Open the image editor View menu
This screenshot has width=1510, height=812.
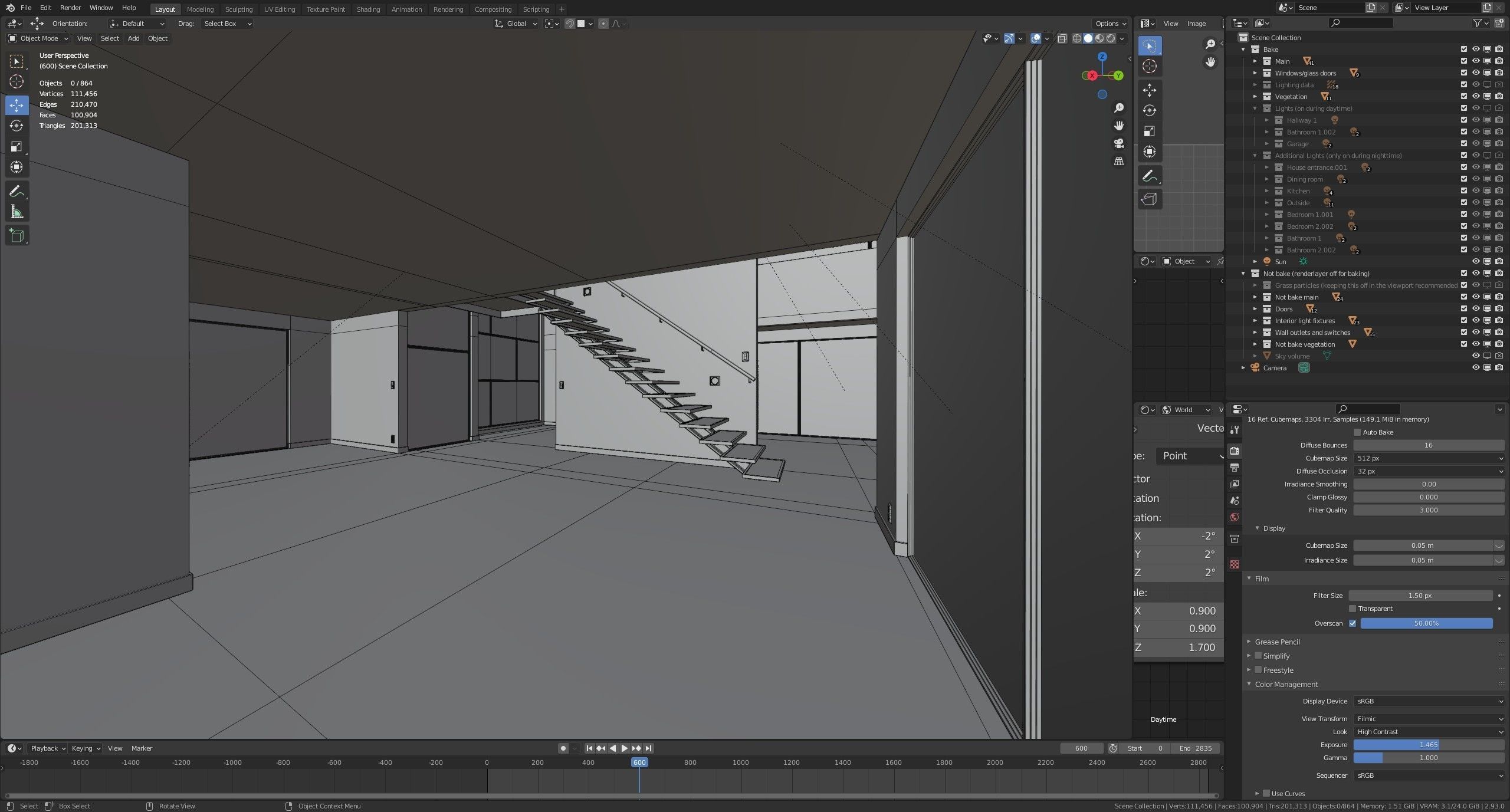coord(1171,24)
